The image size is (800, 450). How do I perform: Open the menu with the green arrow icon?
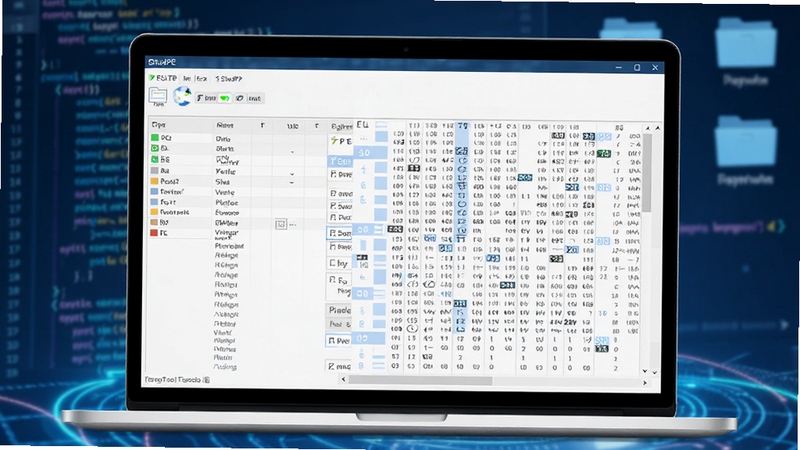click(163, 78)
